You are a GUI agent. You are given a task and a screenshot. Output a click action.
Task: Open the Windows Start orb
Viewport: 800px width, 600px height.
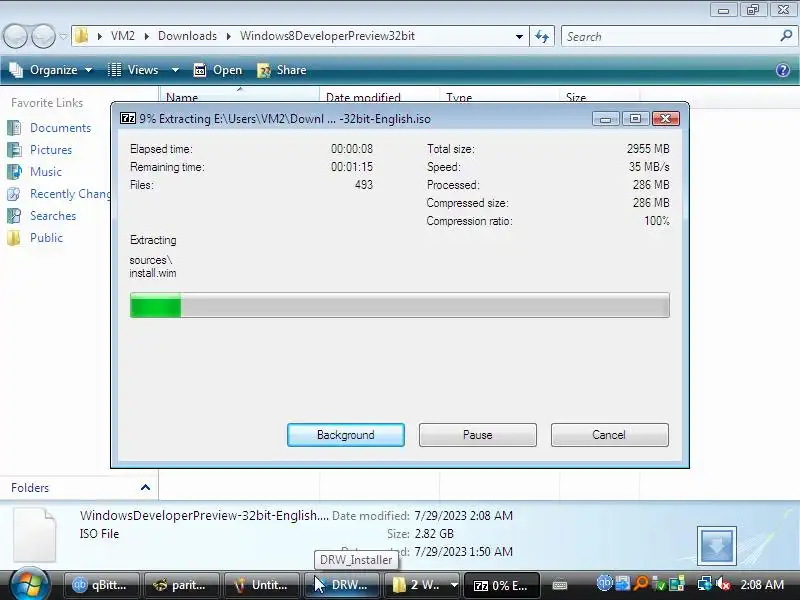(x=29, y=584)
